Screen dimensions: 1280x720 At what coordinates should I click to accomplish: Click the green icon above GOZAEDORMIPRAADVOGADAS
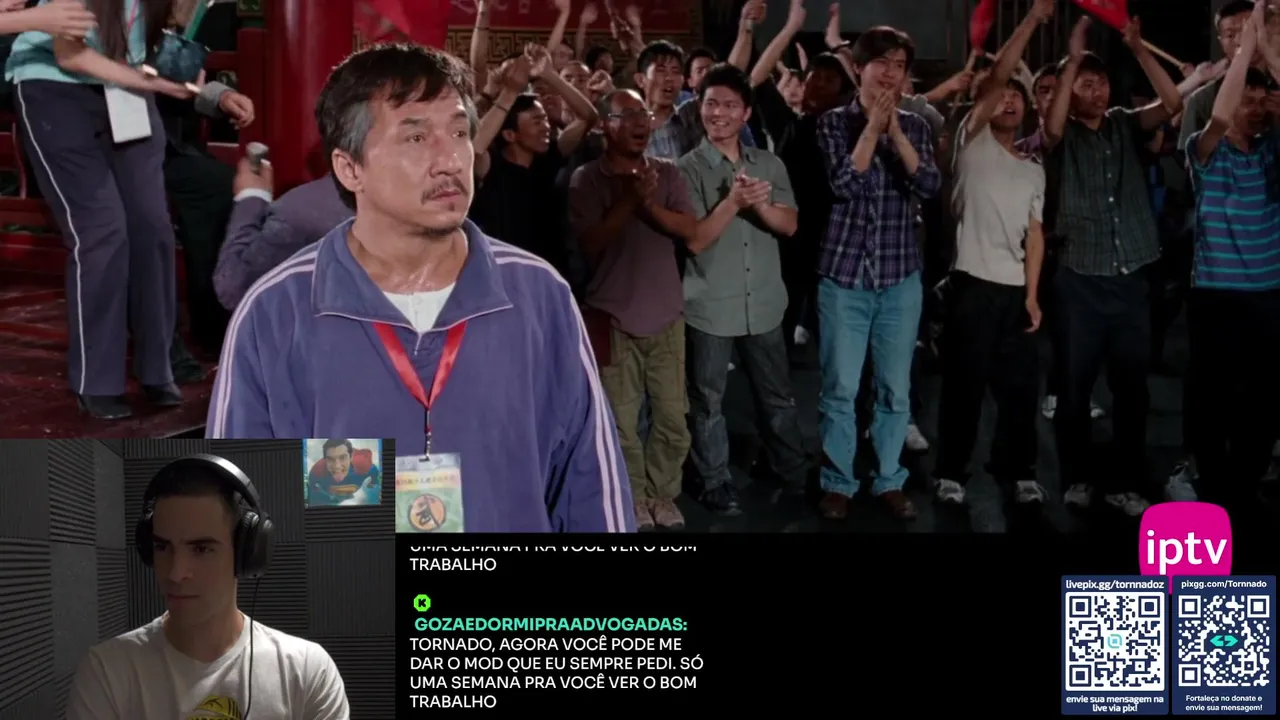[422, 602]
